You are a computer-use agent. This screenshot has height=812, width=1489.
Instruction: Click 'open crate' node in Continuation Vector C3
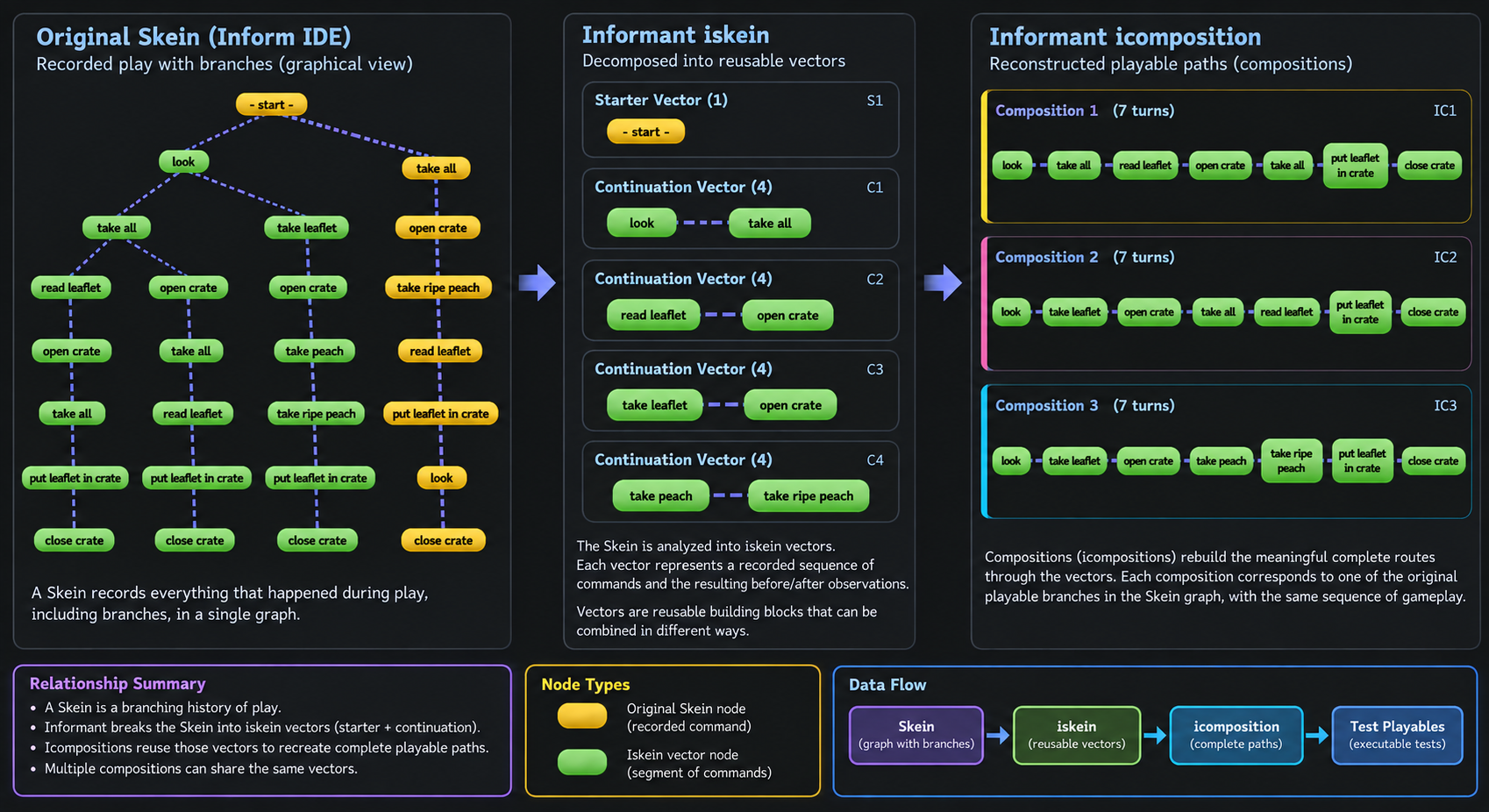pos(790,405)
